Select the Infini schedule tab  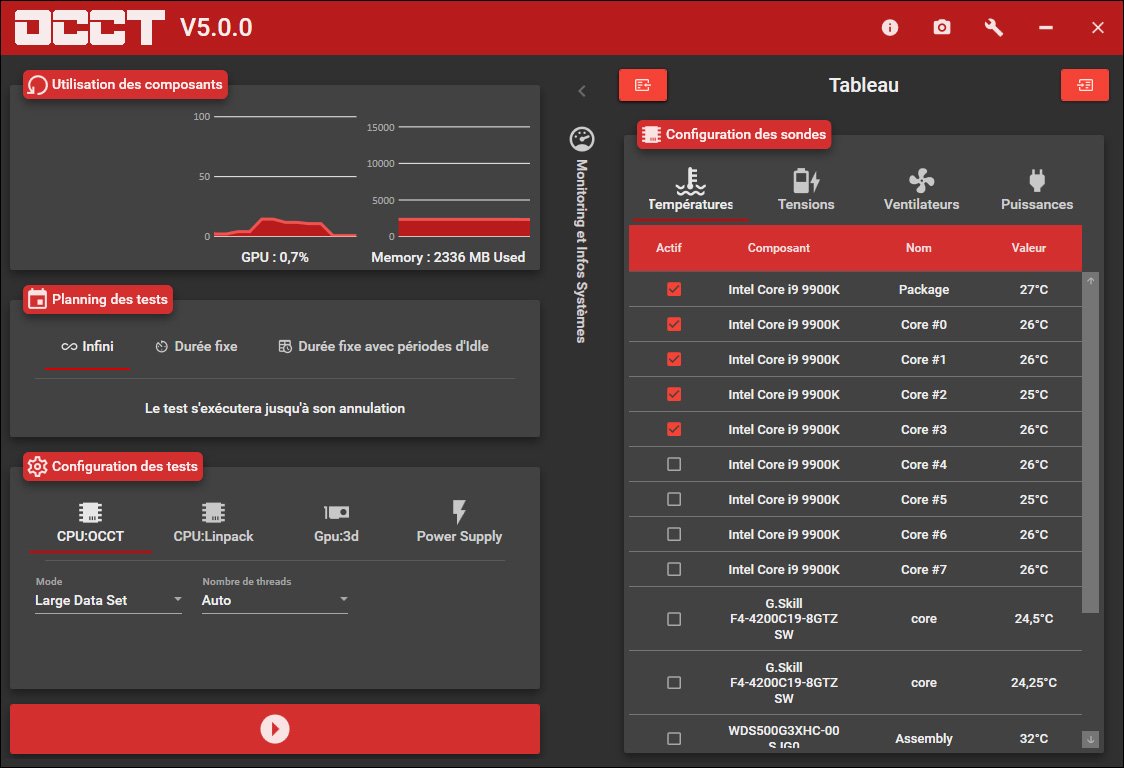coord(87,346)
